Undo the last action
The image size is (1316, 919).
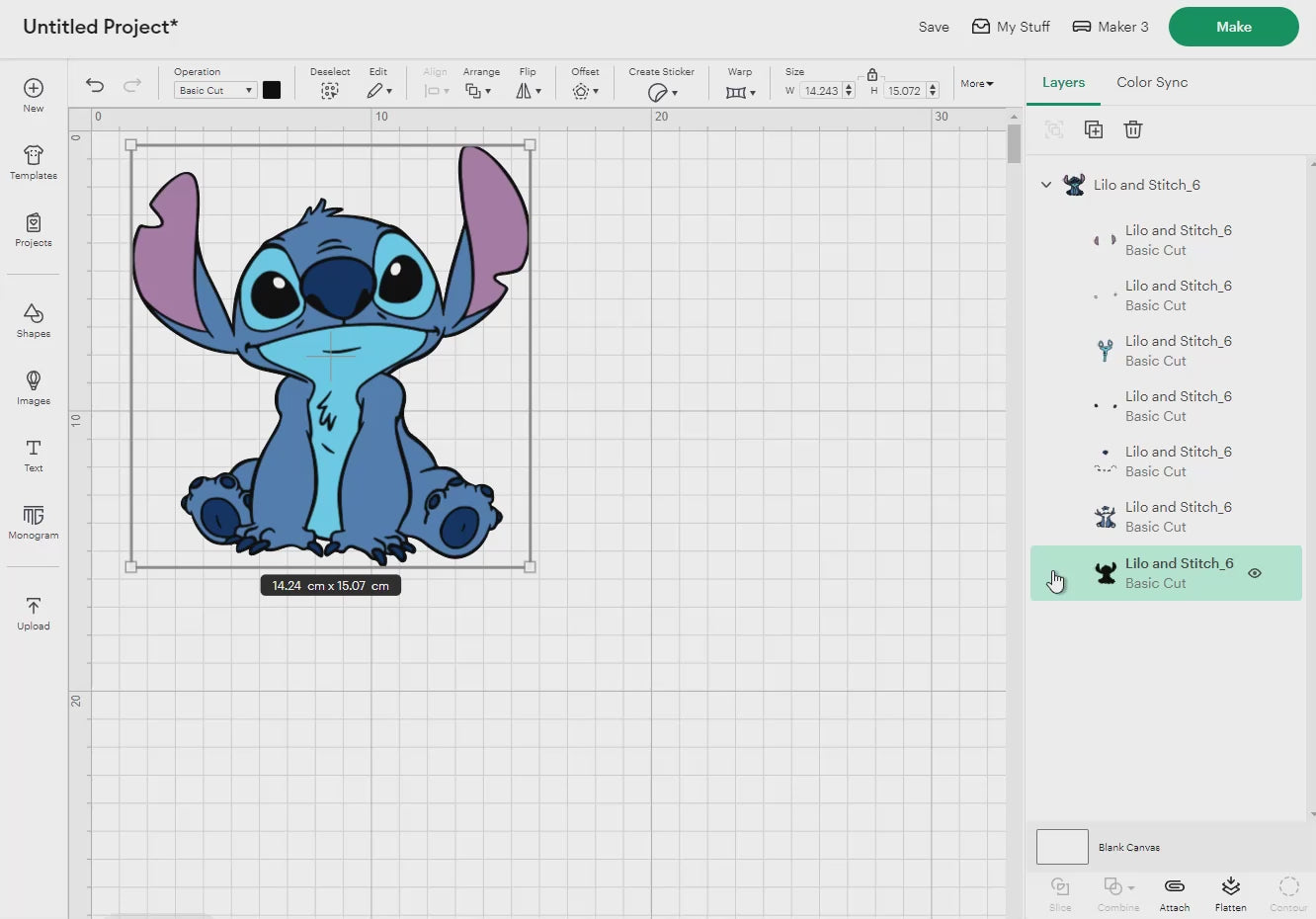coord(95,85)
